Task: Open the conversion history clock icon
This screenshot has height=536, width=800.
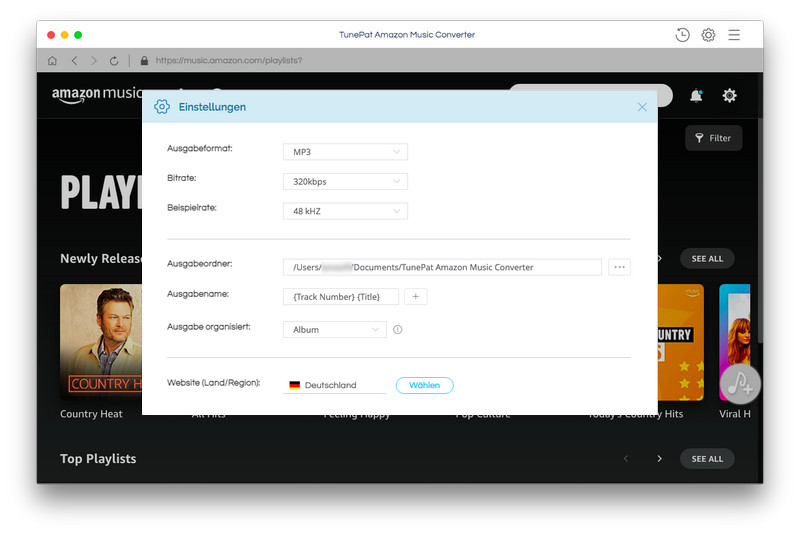Action: [x=682, y=35]
